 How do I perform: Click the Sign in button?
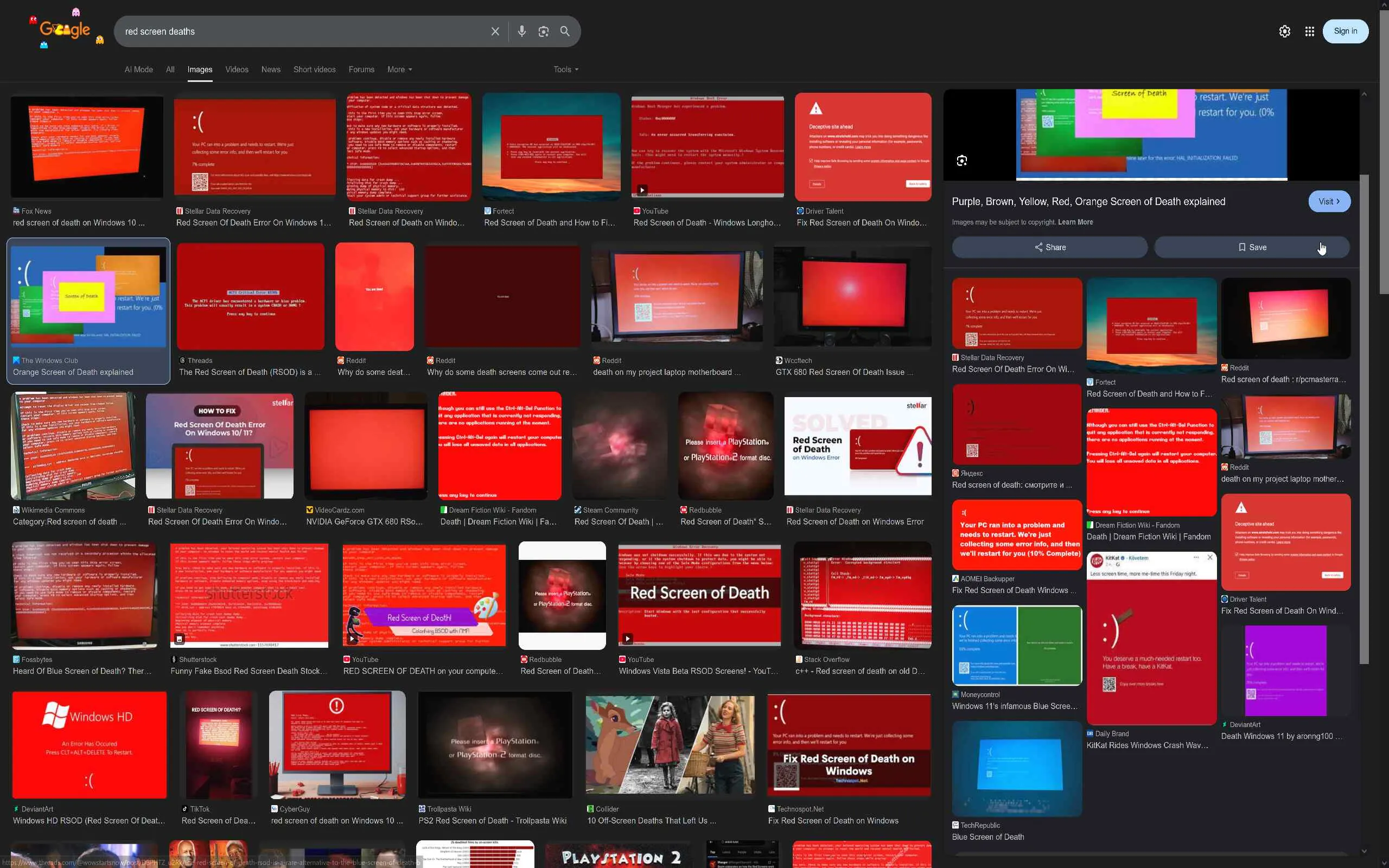coord(1345,31)
